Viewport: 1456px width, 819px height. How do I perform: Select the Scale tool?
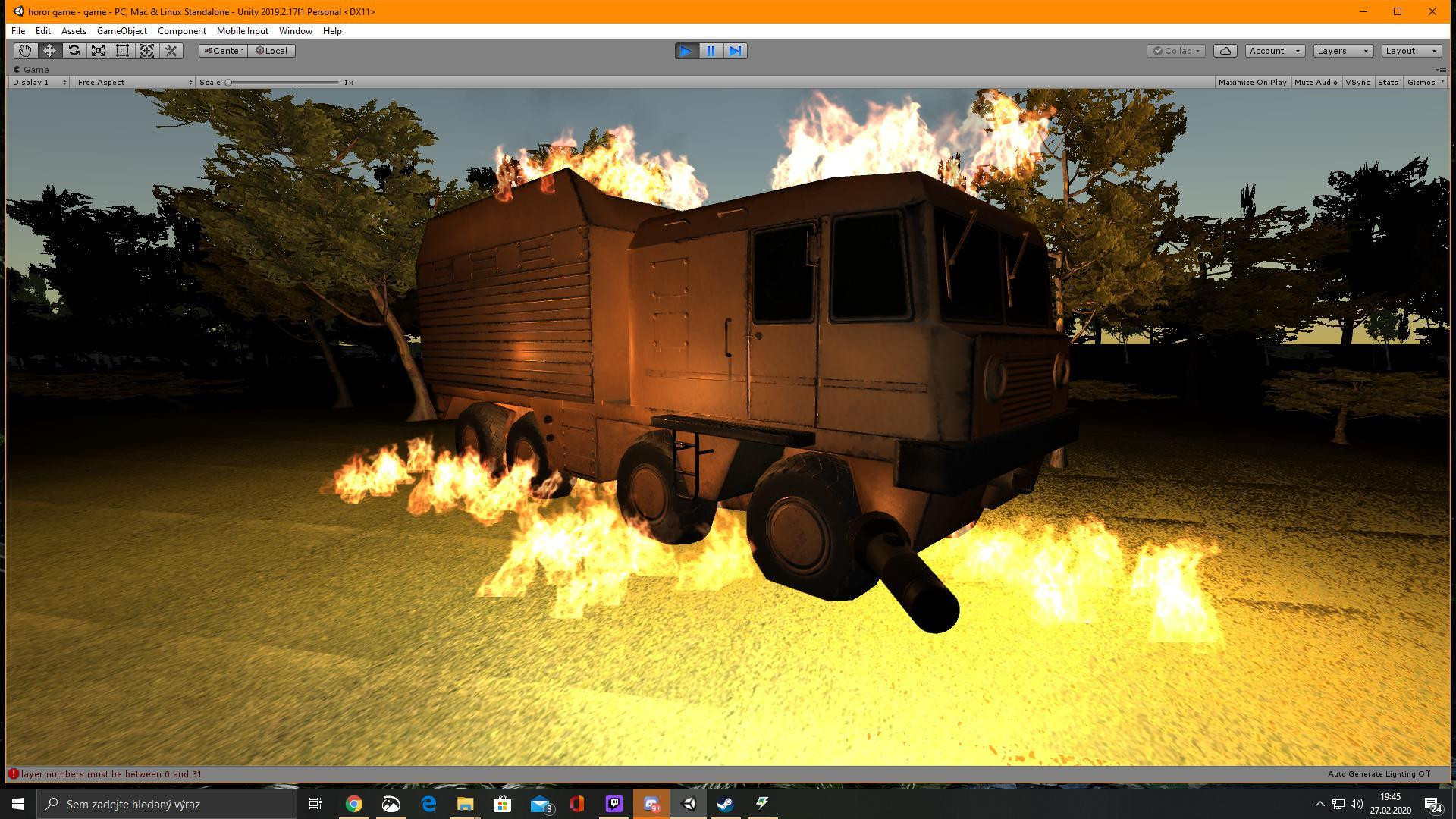(x=98, y=51)
